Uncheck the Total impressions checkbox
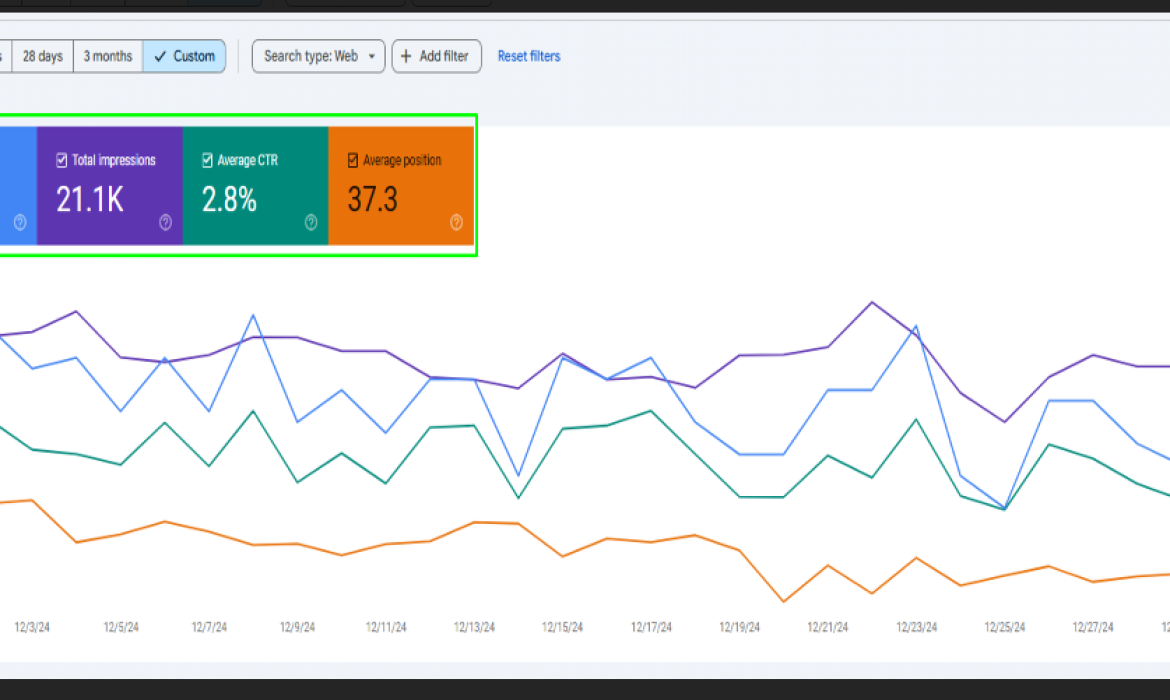This screenshot has width=1170, height=700. (x=60, y=159)
